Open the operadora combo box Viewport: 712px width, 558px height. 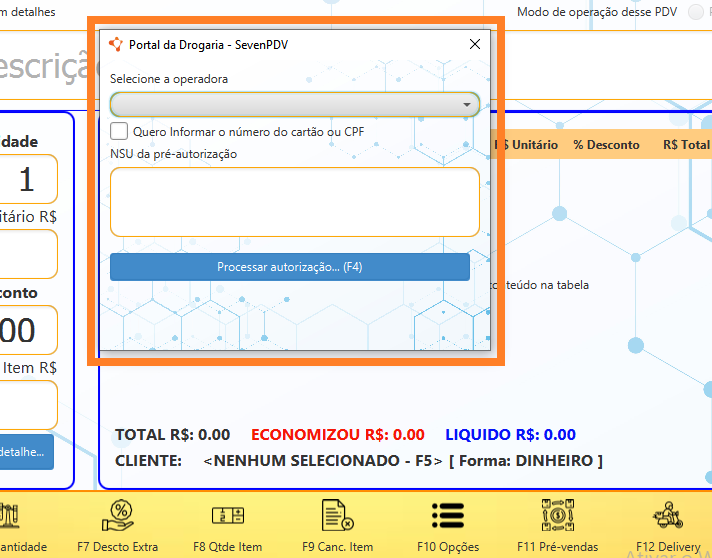point(290,104)
